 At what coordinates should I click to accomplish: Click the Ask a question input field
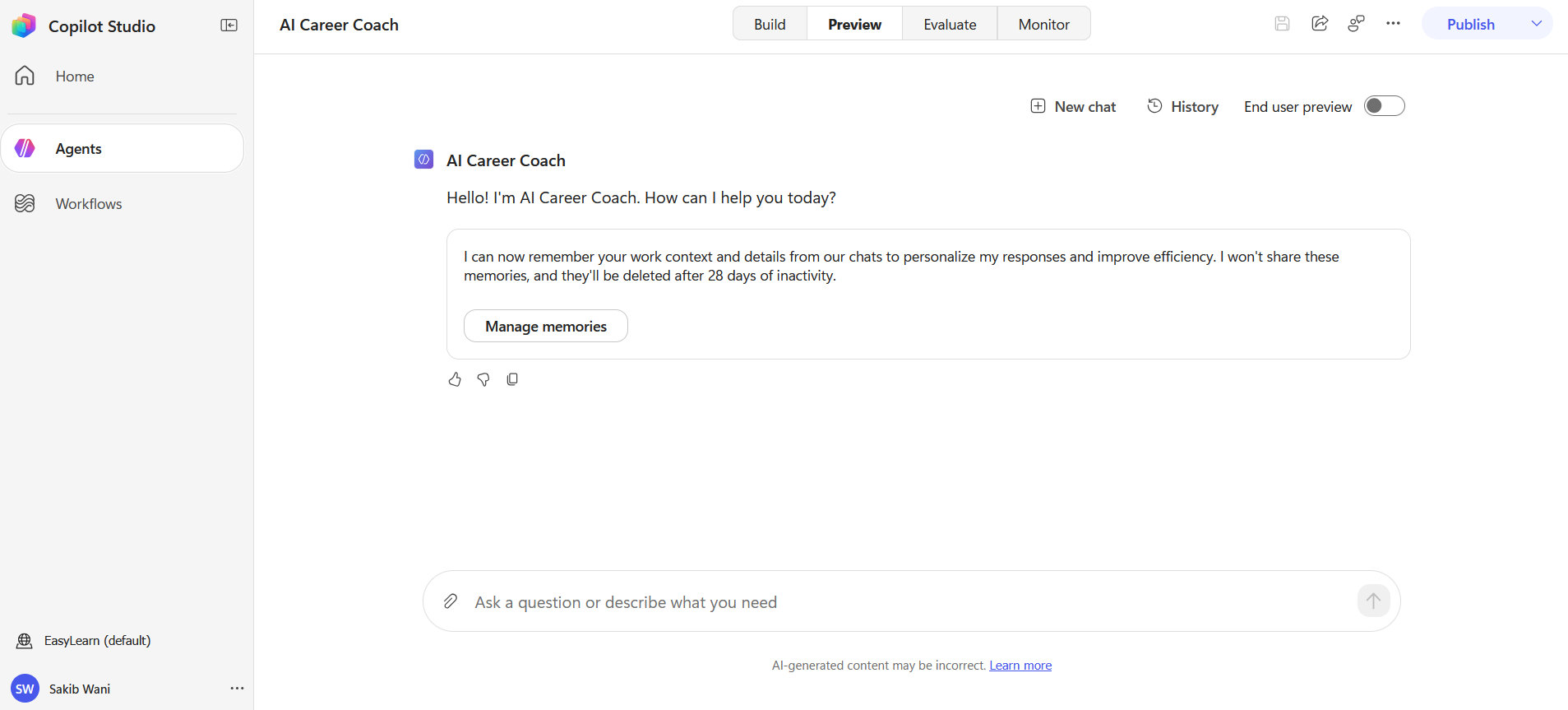(911, 601)
